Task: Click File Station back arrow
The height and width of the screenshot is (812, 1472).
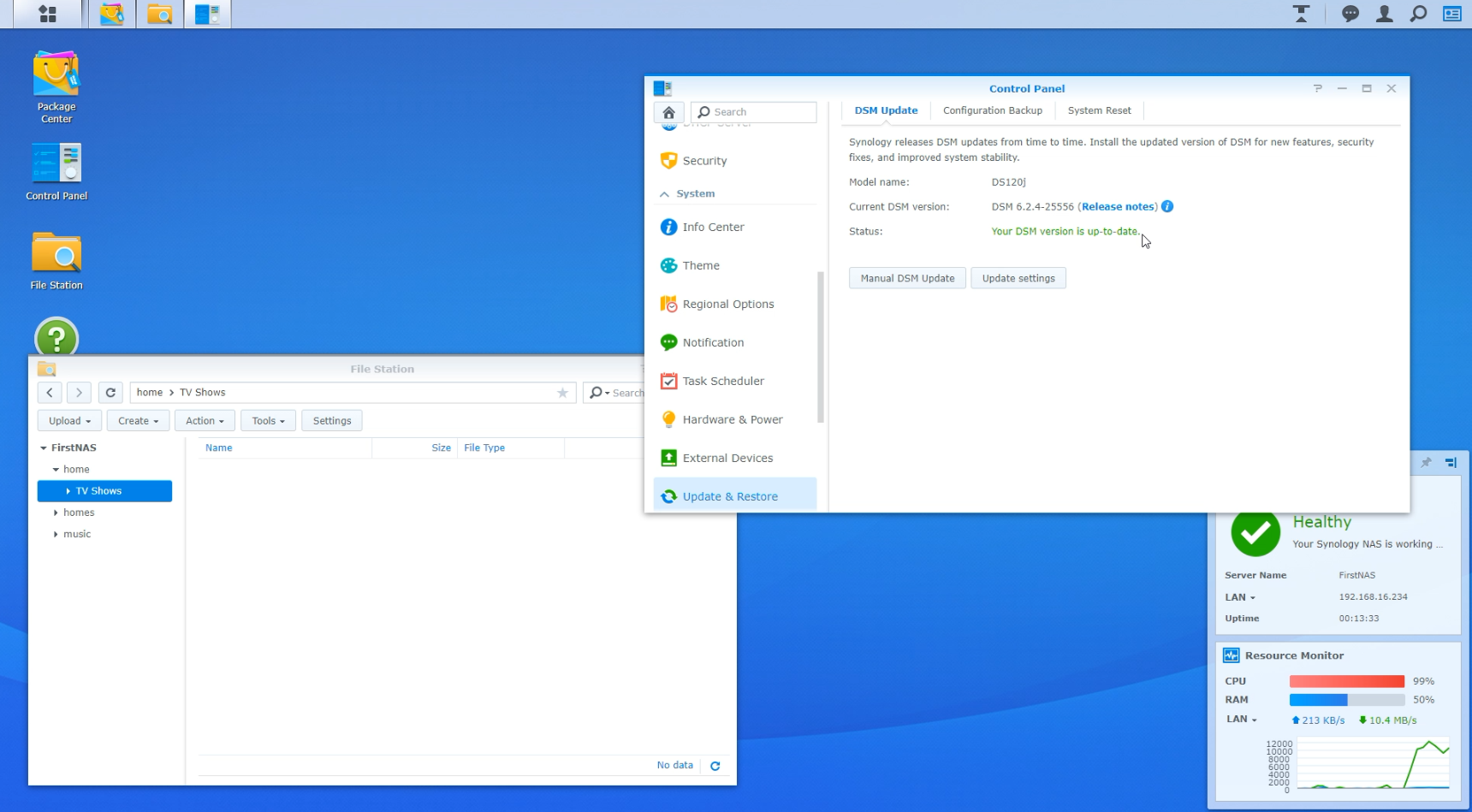Action: (x=50, y=393)
